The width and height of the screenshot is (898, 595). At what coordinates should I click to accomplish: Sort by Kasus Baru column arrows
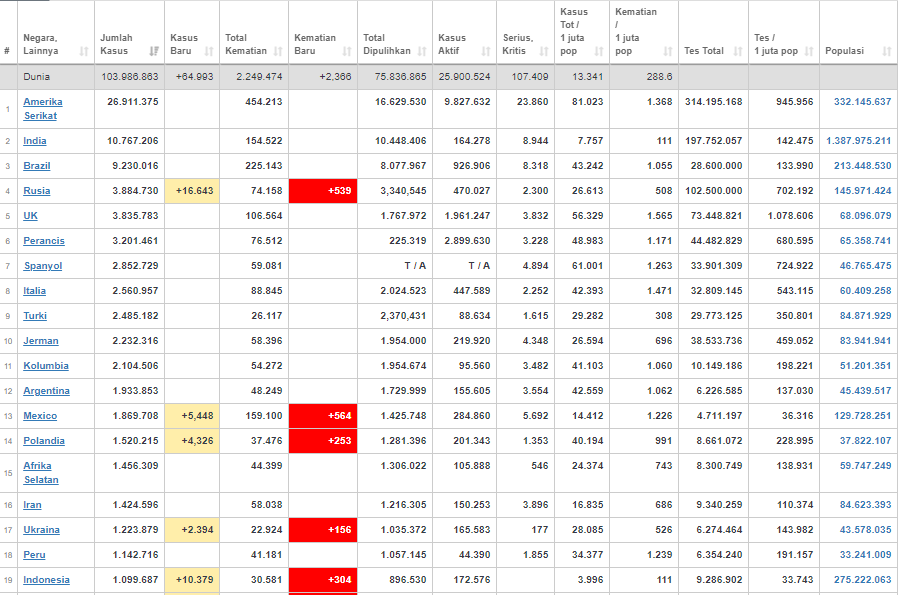209,52
